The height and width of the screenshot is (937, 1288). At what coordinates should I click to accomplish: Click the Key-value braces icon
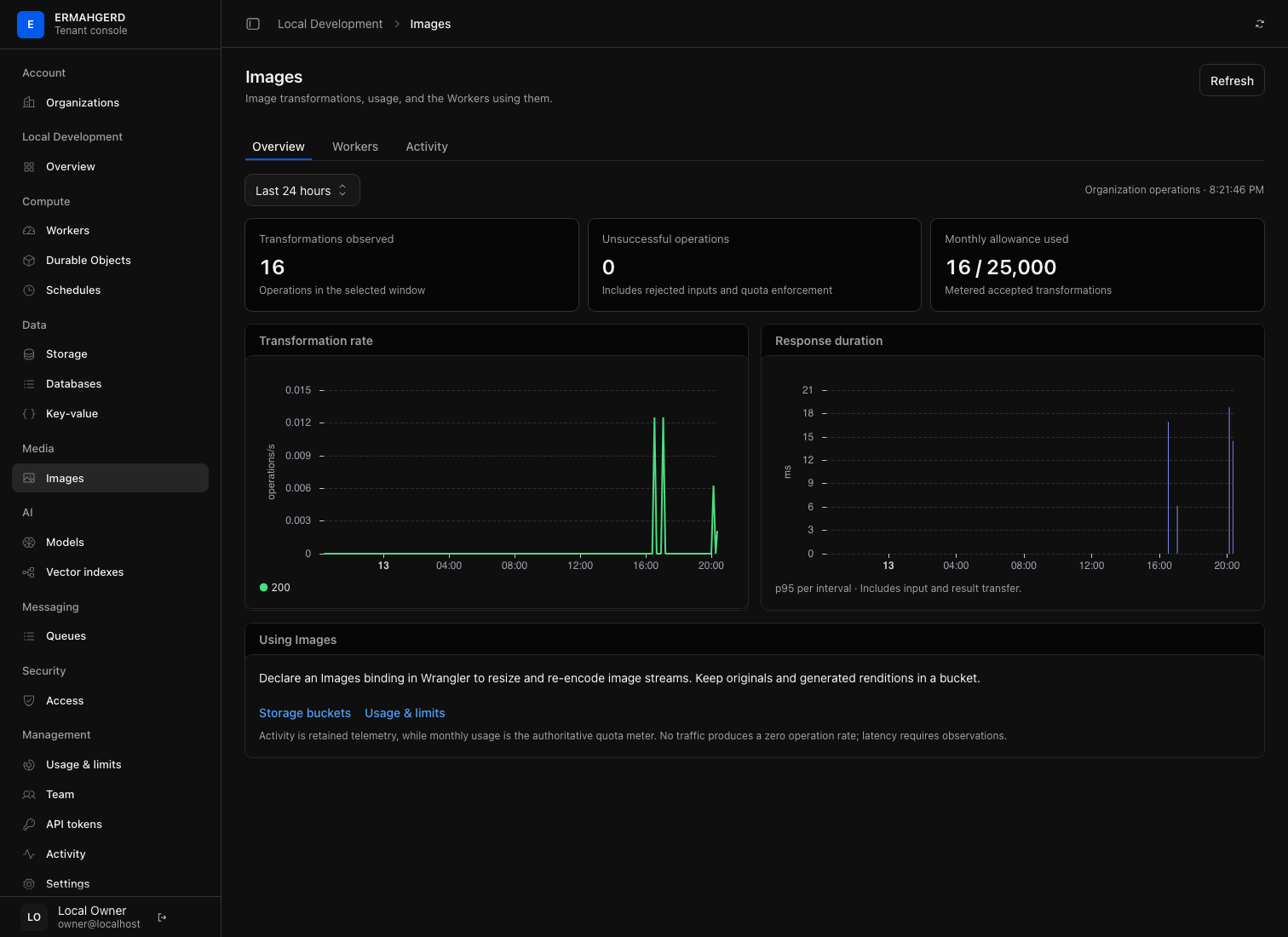[29, 414]
